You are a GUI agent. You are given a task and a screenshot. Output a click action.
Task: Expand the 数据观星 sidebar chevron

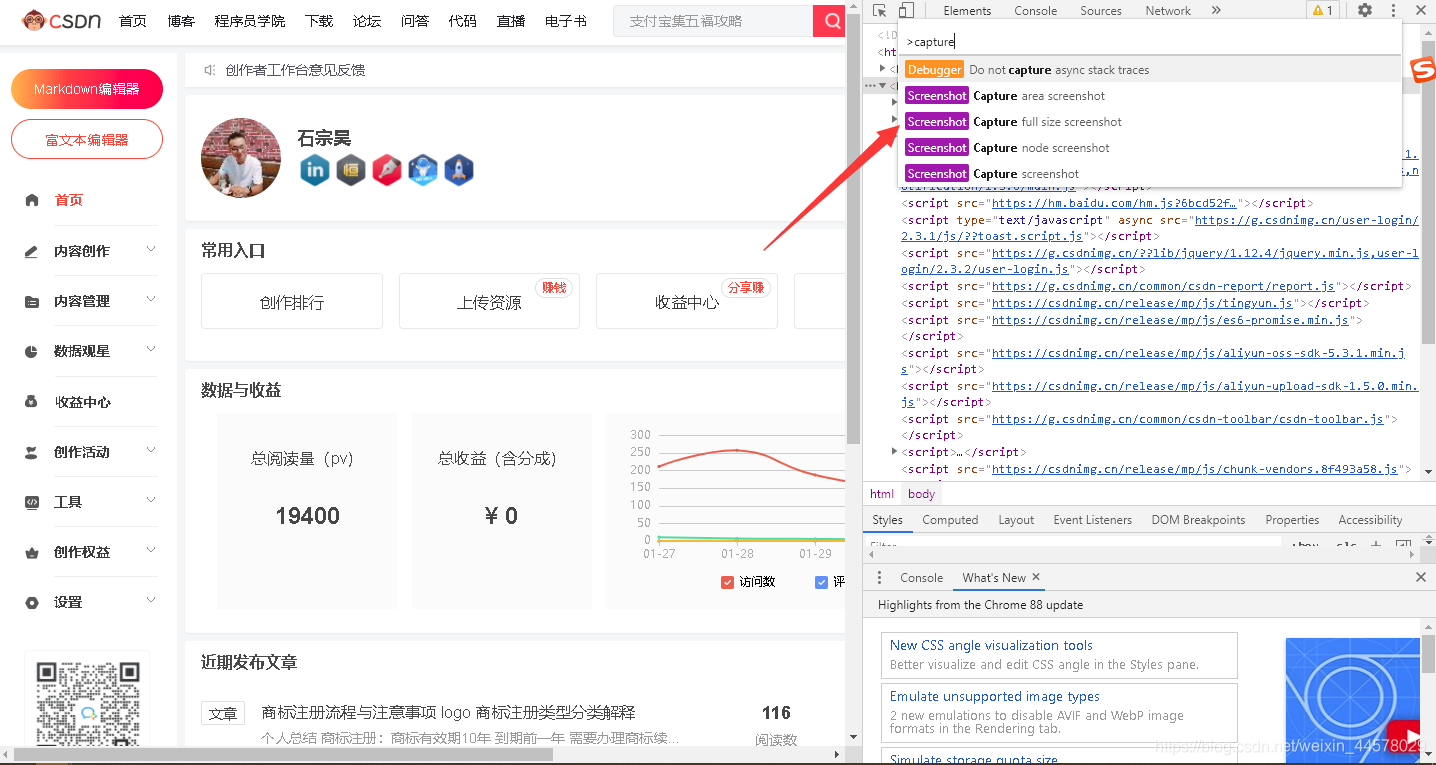click(x=151, y=349)
